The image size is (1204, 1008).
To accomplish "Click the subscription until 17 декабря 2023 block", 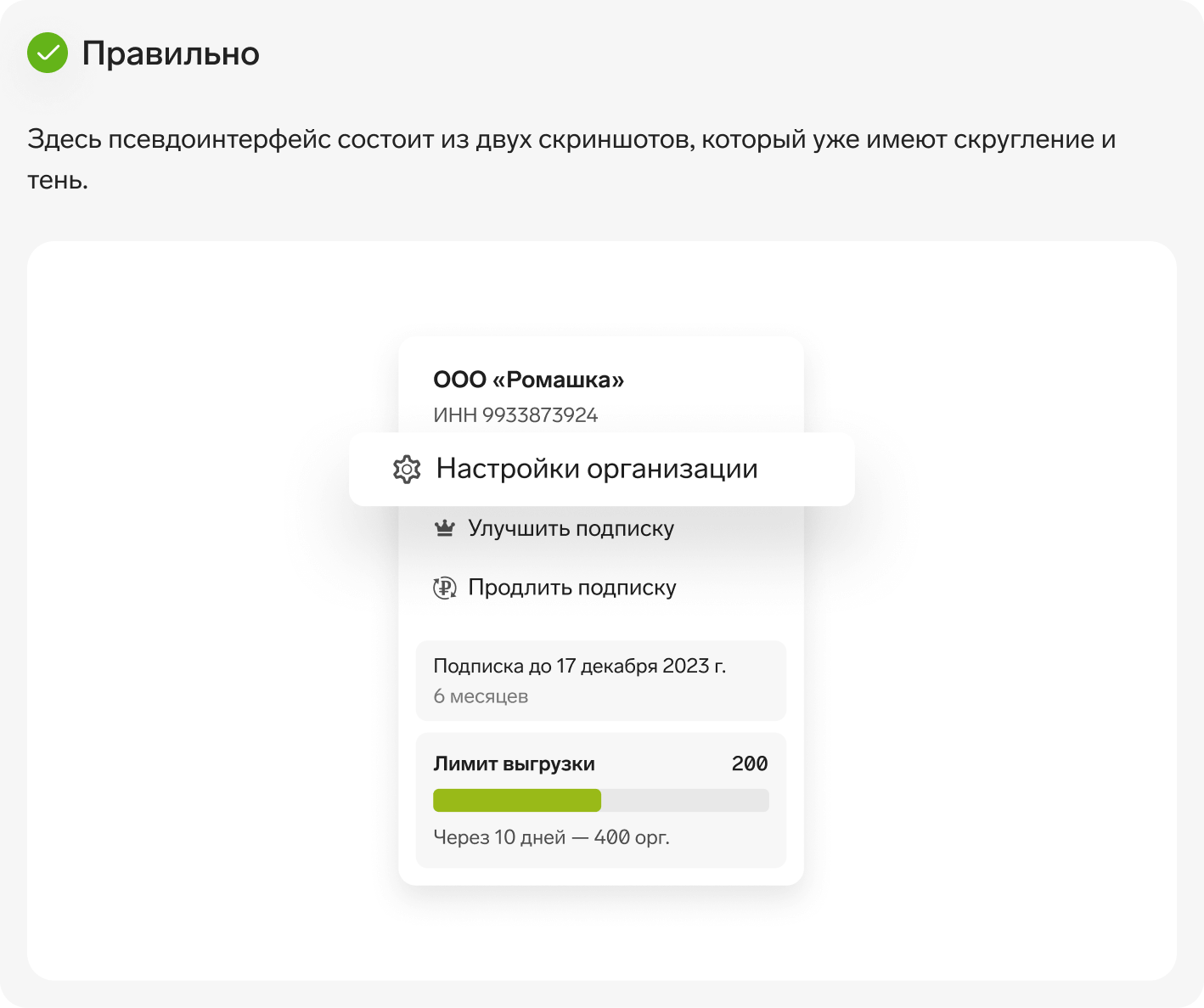I will click(601, 680).
